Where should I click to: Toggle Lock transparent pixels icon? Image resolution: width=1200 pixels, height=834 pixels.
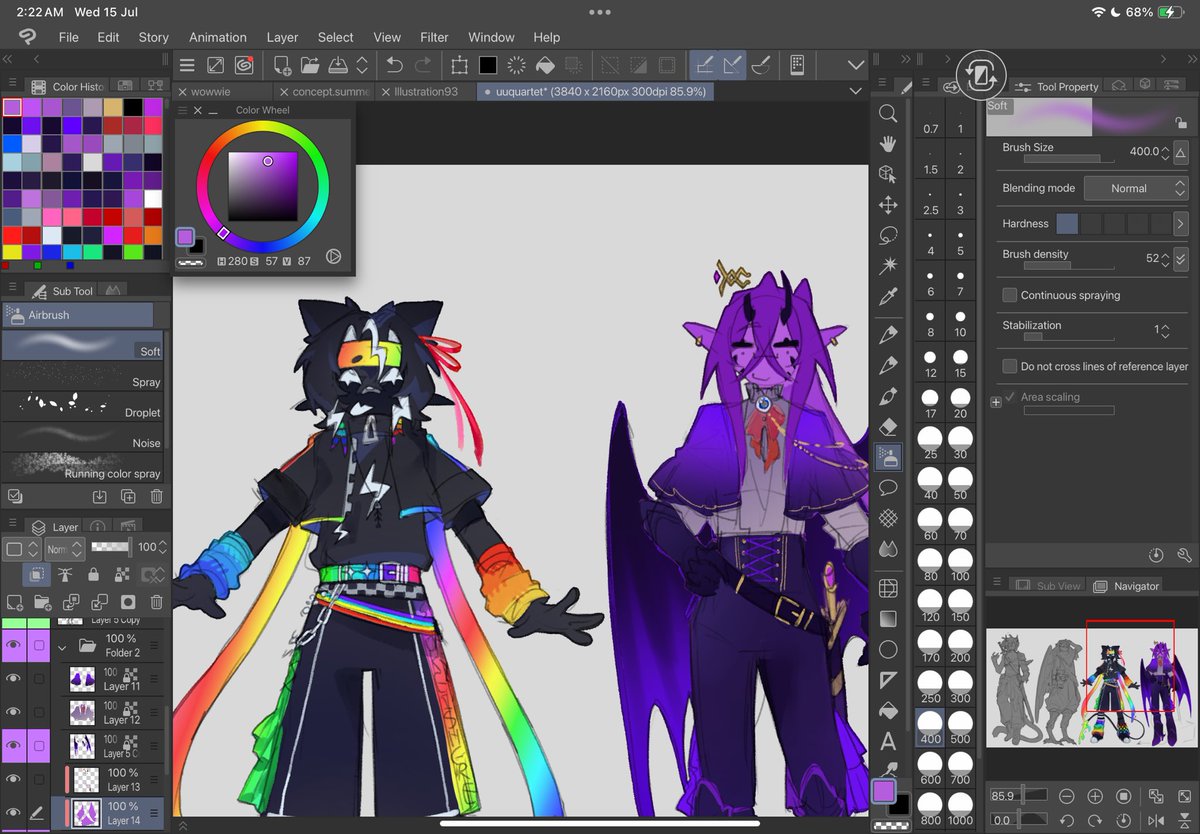(x=121, y=574)
